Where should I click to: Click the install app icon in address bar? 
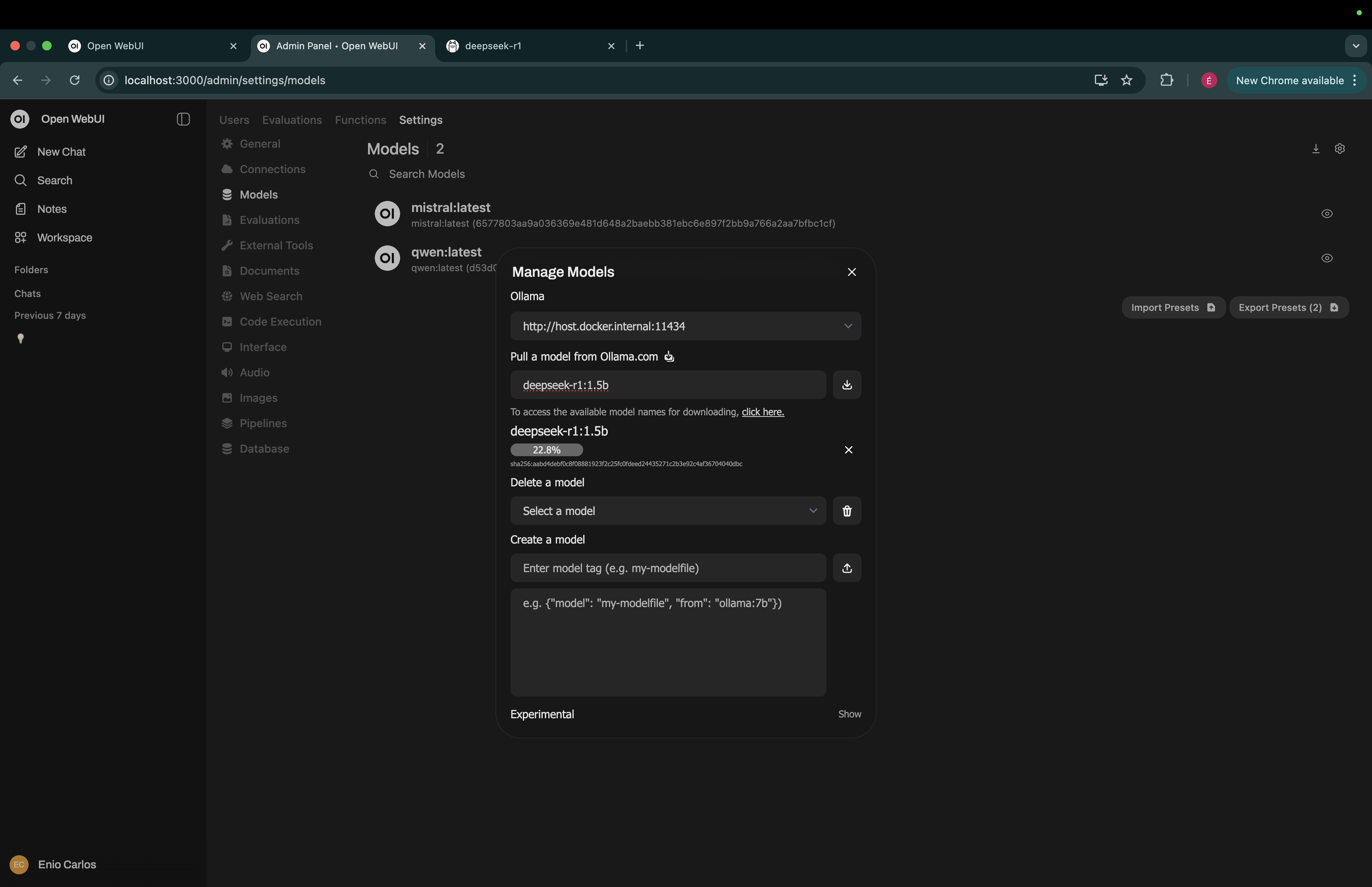point(1100,80)
